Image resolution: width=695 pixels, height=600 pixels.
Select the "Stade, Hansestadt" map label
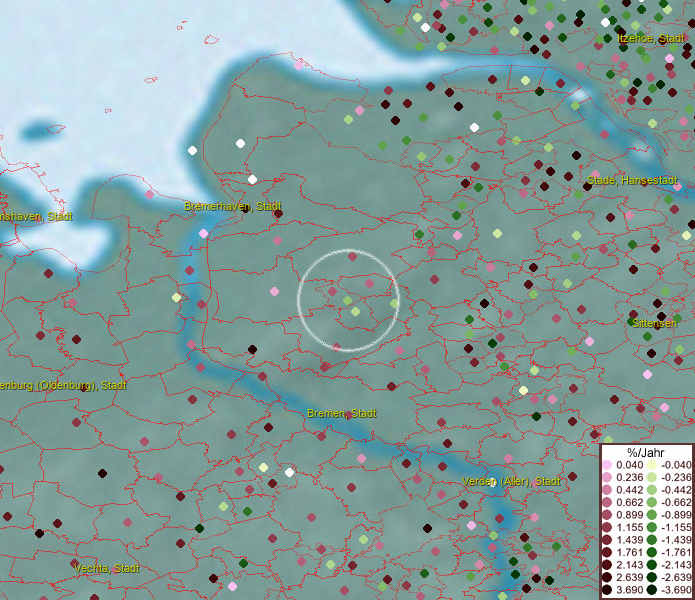(632, 180)
